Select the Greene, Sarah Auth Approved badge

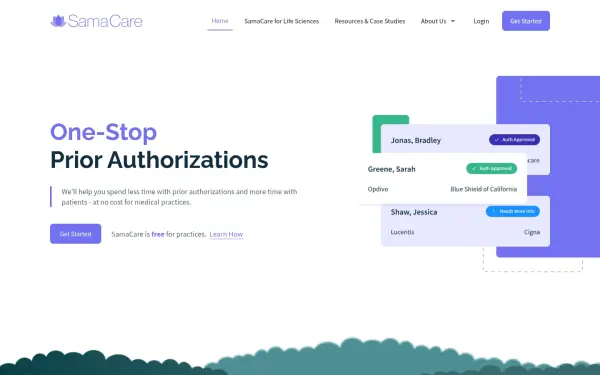pyautogui.click(x=491, y=168)
